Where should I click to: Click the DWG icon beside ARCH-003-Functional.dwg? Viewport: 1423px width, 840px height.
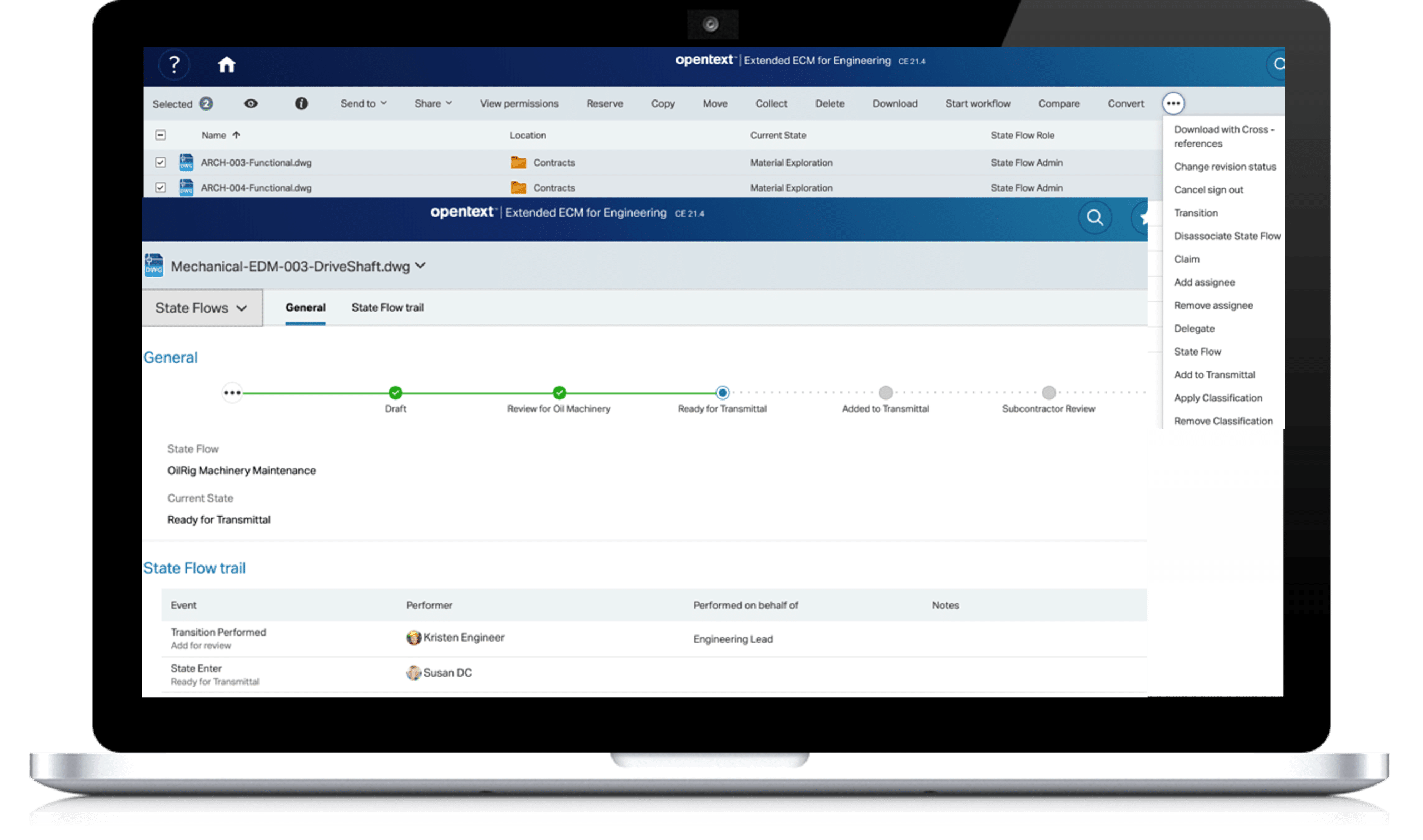187,162
